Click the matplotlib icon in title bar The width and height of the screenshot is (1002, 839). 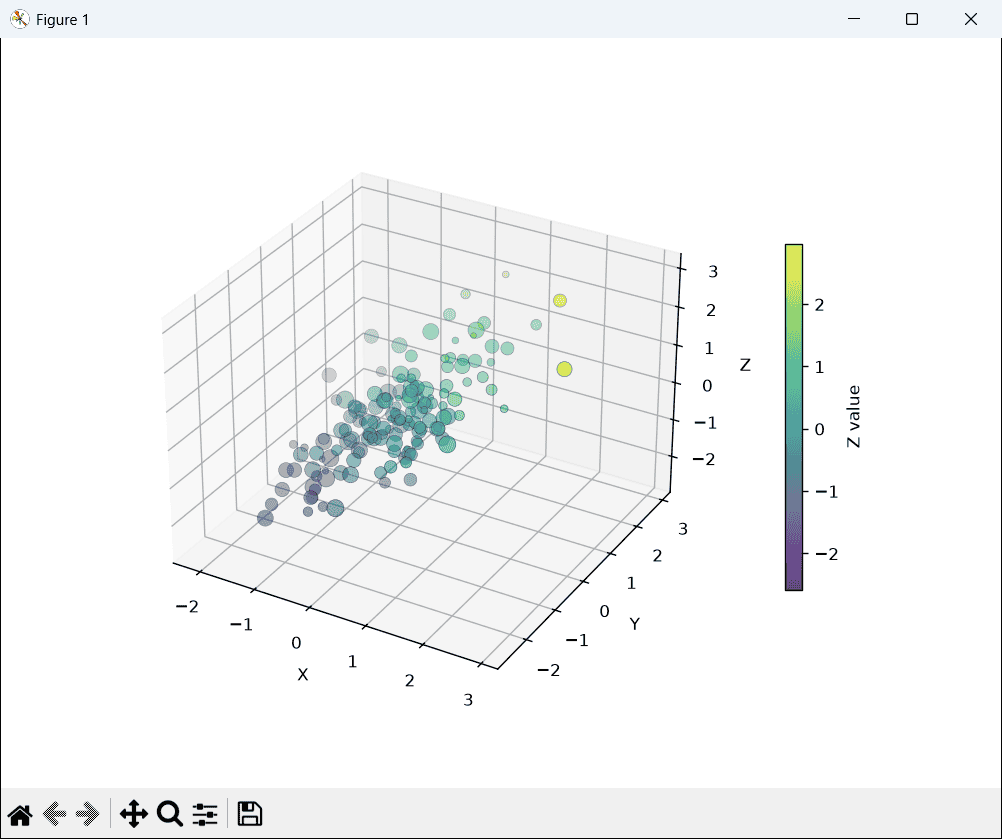tap(20, 19)
